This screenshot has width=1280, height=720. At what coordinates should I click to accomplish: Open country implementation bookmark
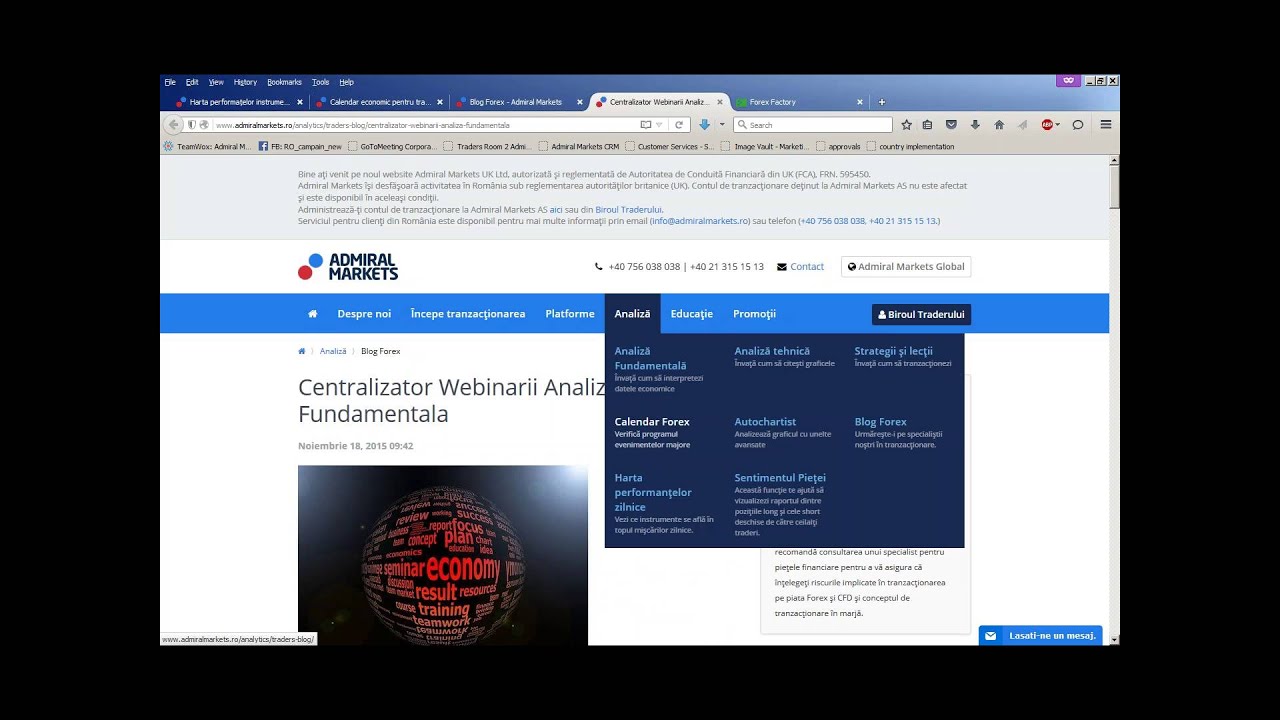coord(910,146)
